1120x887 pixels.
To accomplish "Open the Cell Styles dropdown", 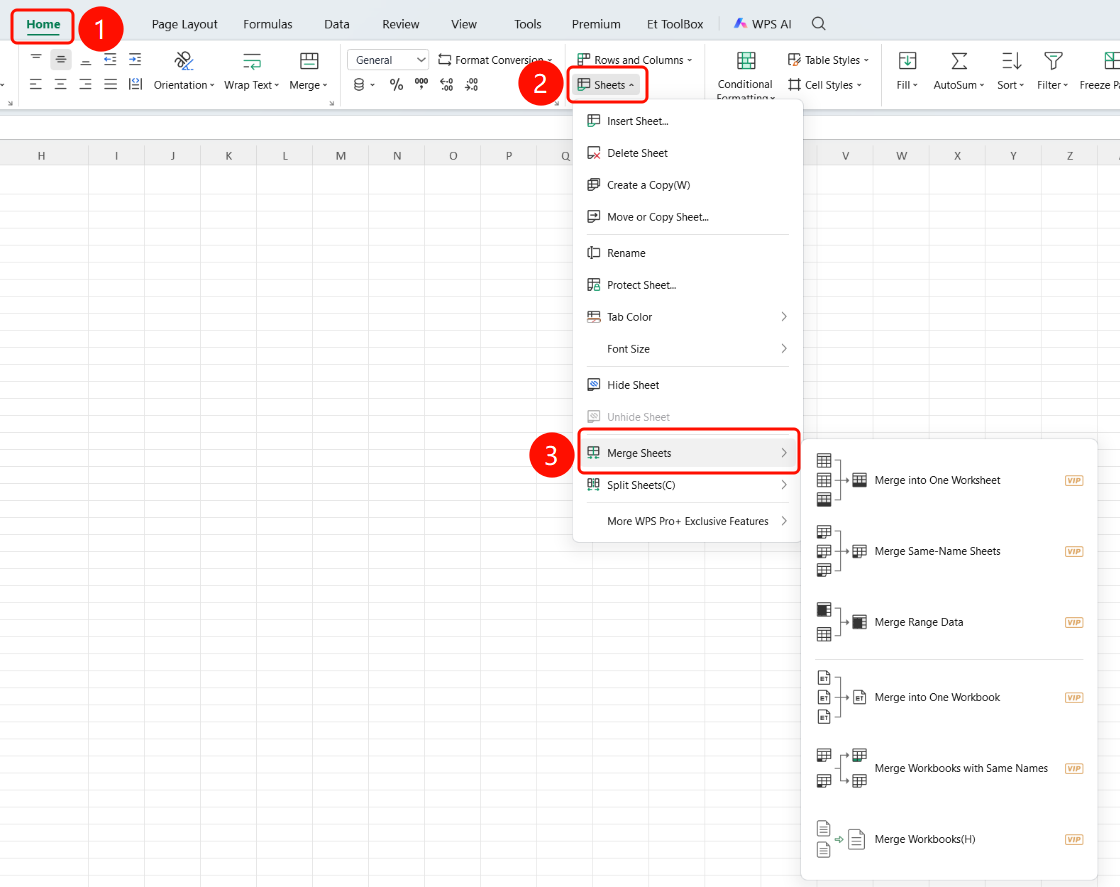I will (x=825, y=85).
